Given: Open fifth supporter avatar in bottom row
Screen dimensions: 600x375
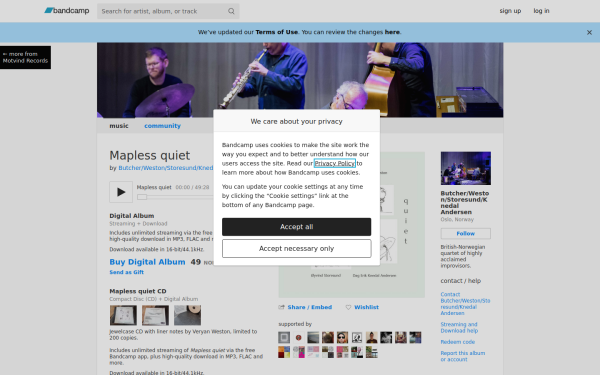Looking at the screenshot, I should click(x=342, y=352).
